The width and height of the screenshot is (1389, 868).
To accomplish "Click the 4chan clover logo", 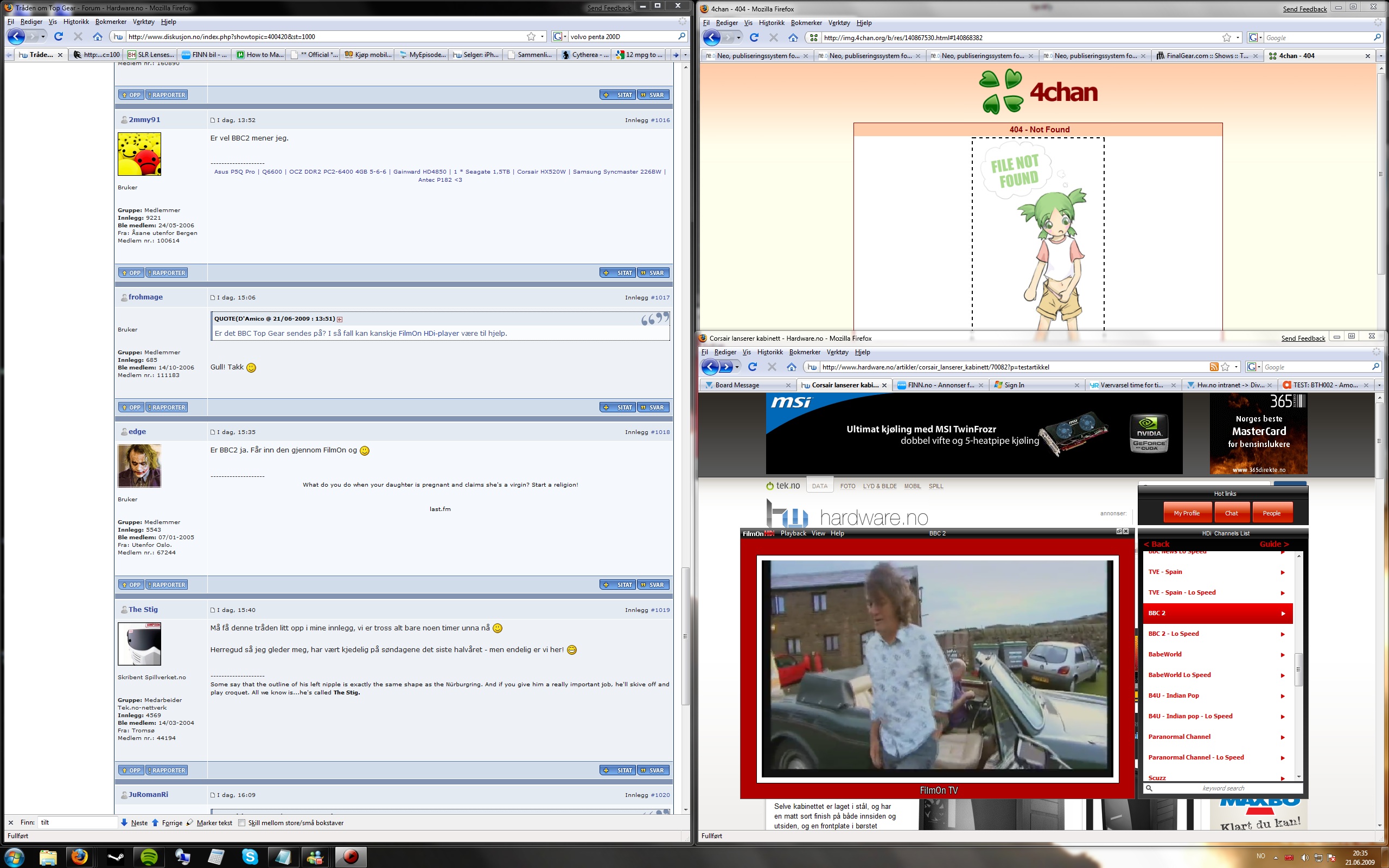I will point(1001,91).
